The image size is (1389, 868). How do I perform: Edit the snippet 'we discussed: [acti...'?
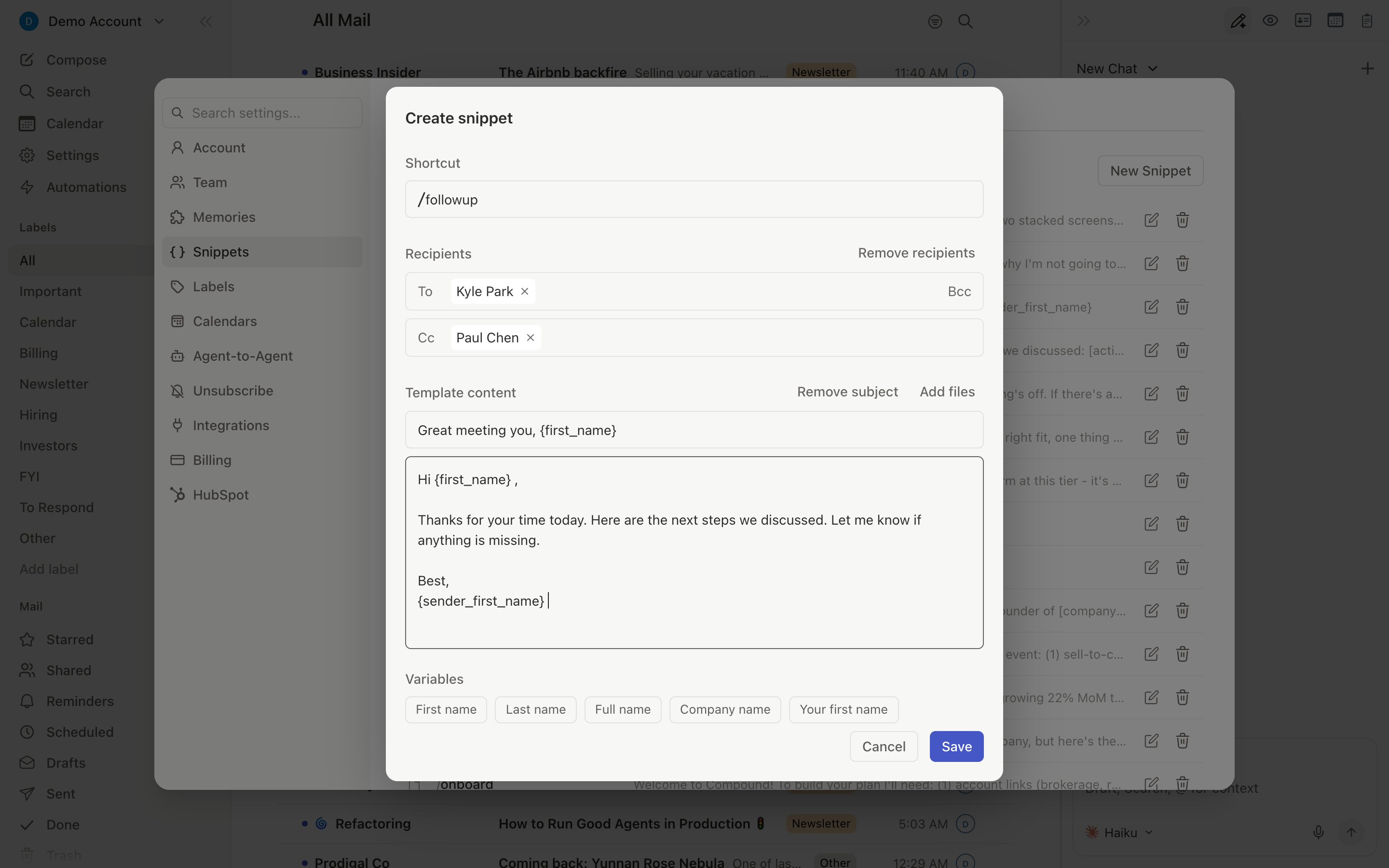[1151, 350]
